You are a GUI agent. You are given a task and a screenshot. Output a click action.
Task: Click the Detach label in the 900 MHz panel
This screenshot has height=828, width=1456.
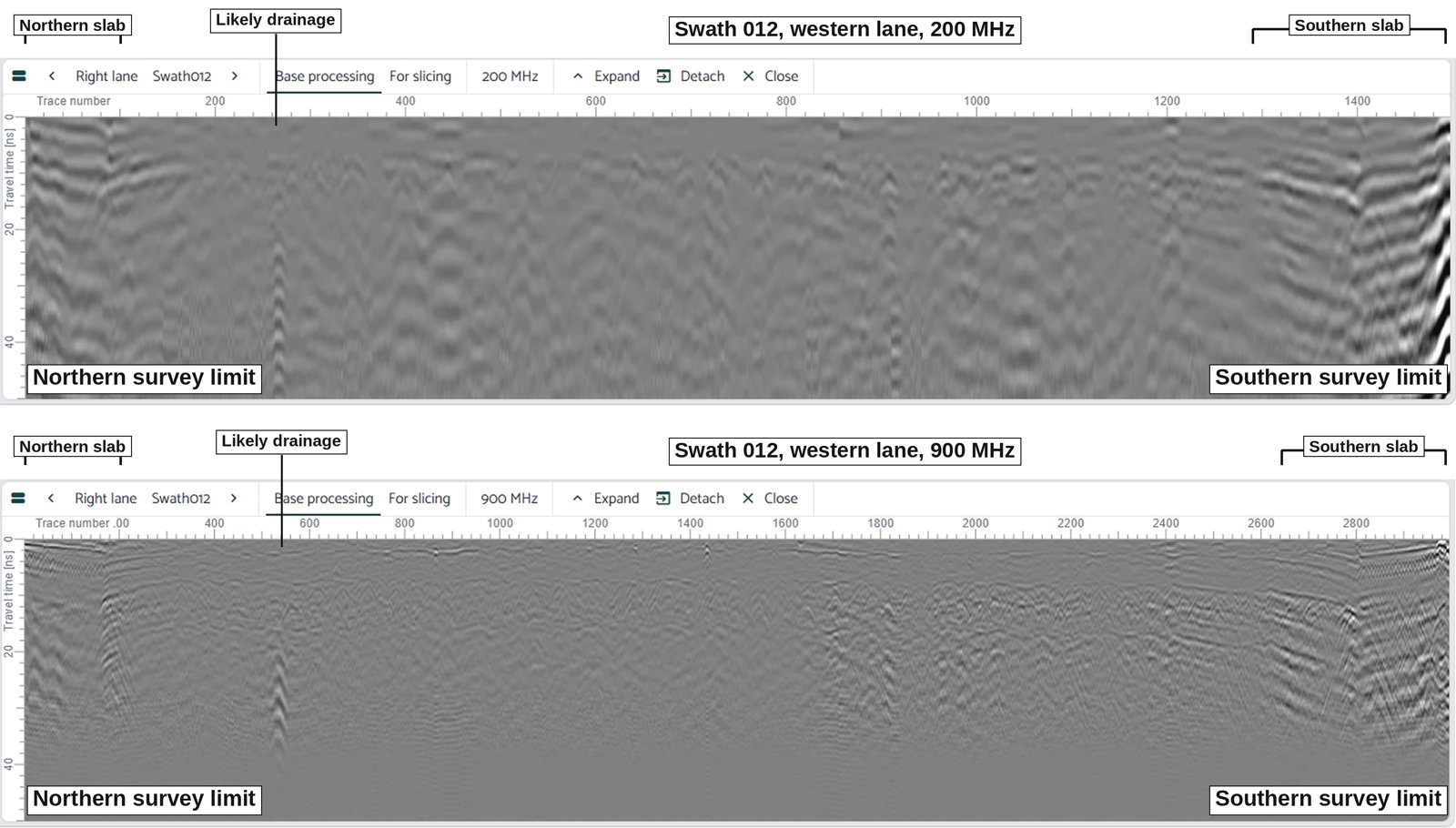click(703, 499)
